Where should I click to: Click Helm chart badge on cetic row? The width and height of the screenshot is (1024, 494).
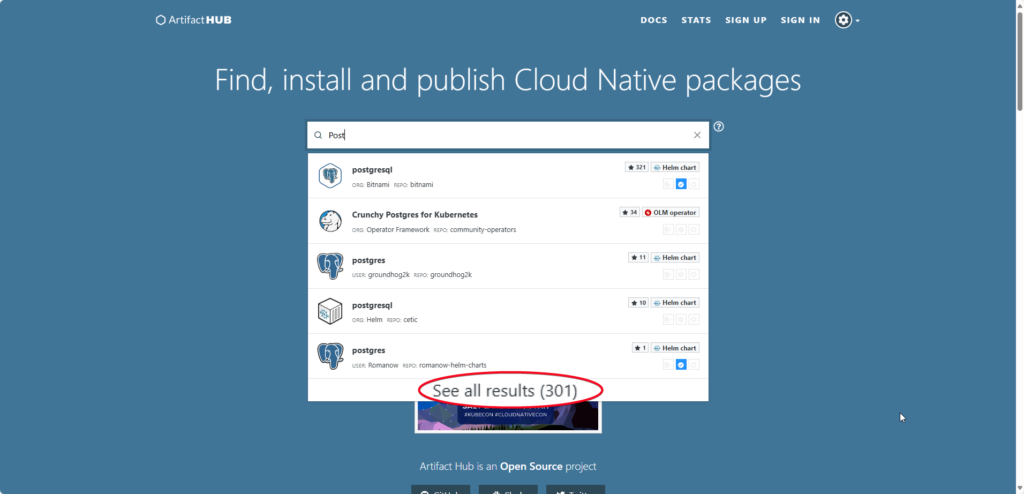coord(675,303)
